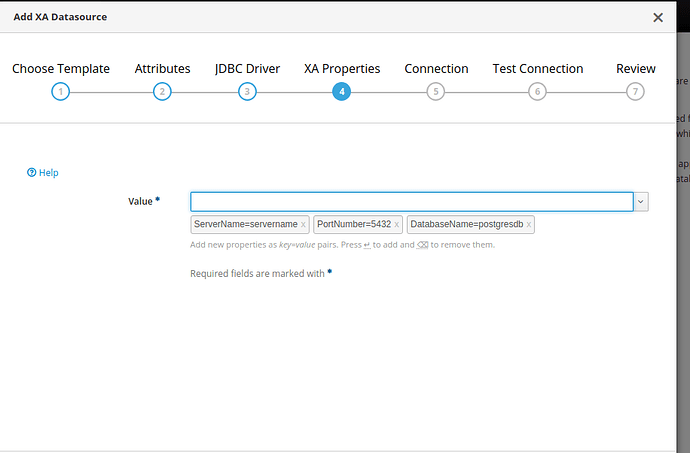Go to the Choose Template step label
690x453 pixels.
point(61,69)
